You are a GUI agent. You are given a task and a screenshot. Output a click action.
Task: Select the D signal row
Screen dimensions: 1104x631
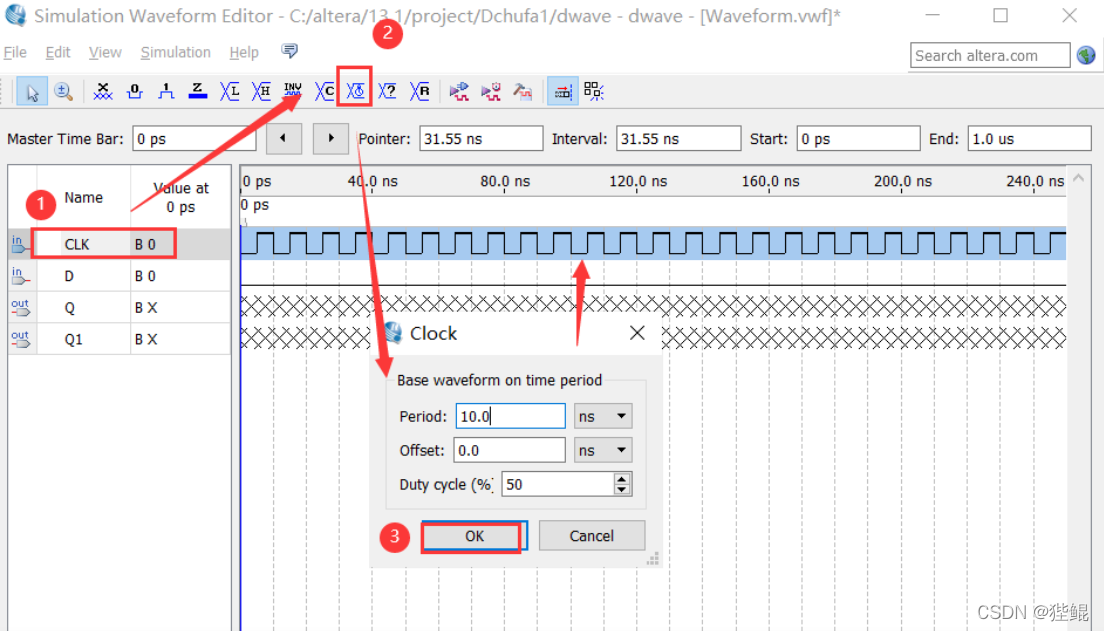119,276
